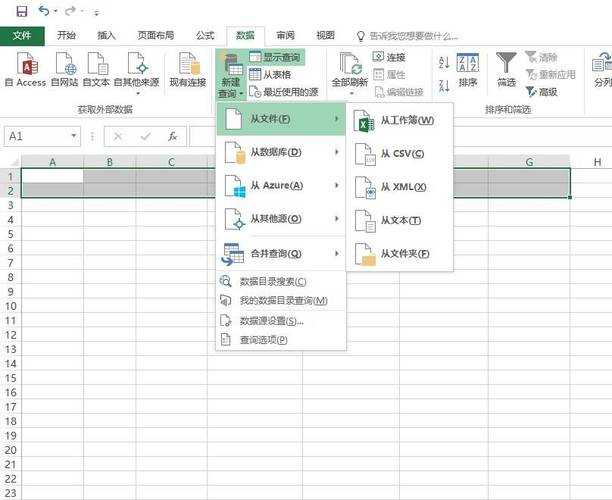The image size is (612, 500).
Task: Open the 文件 tab
Action: pyautogui.click(x=22, y=36)
